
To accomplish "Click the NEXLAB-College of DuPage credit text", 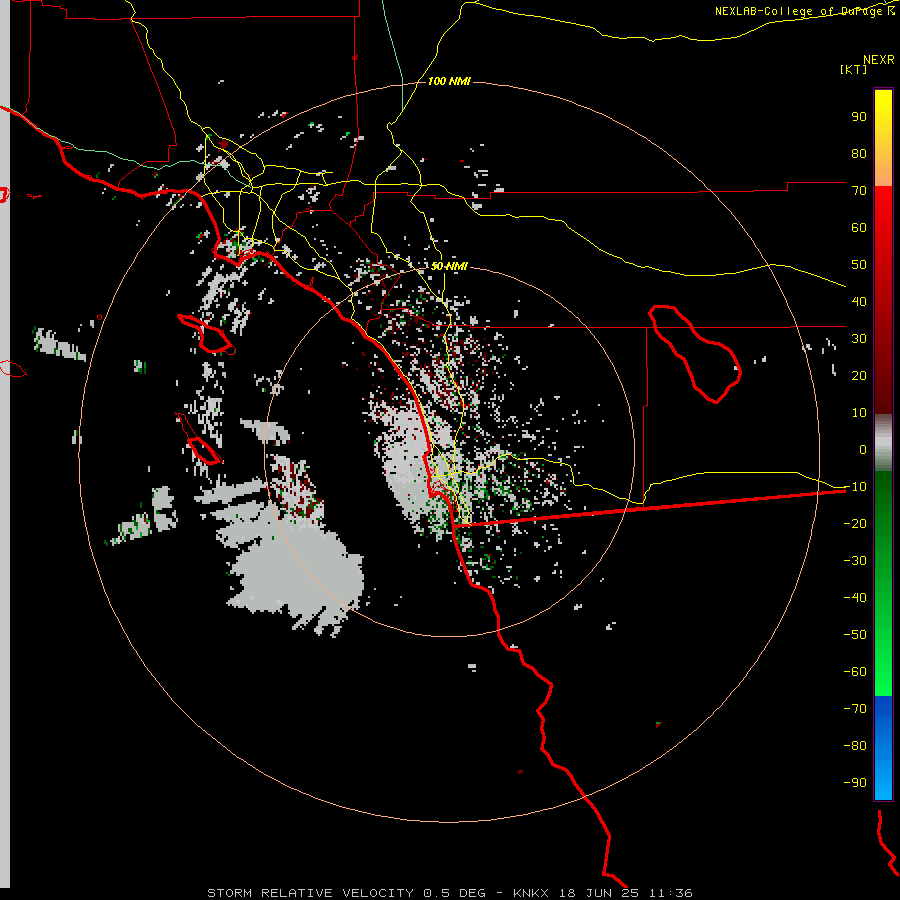I will [x=805, y=11].
